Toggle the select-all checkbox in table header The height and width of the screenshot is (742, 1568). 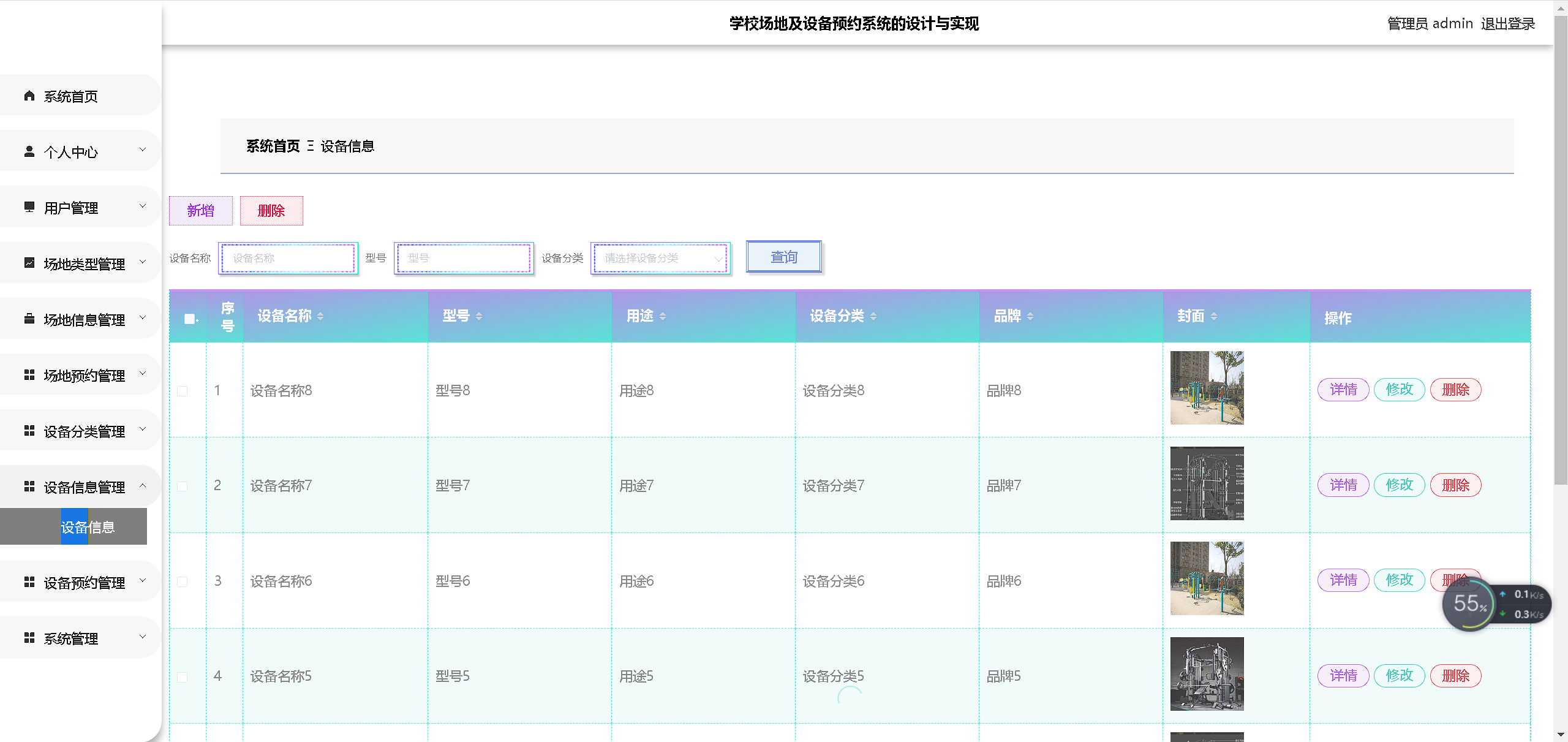(x=189, y=319)
